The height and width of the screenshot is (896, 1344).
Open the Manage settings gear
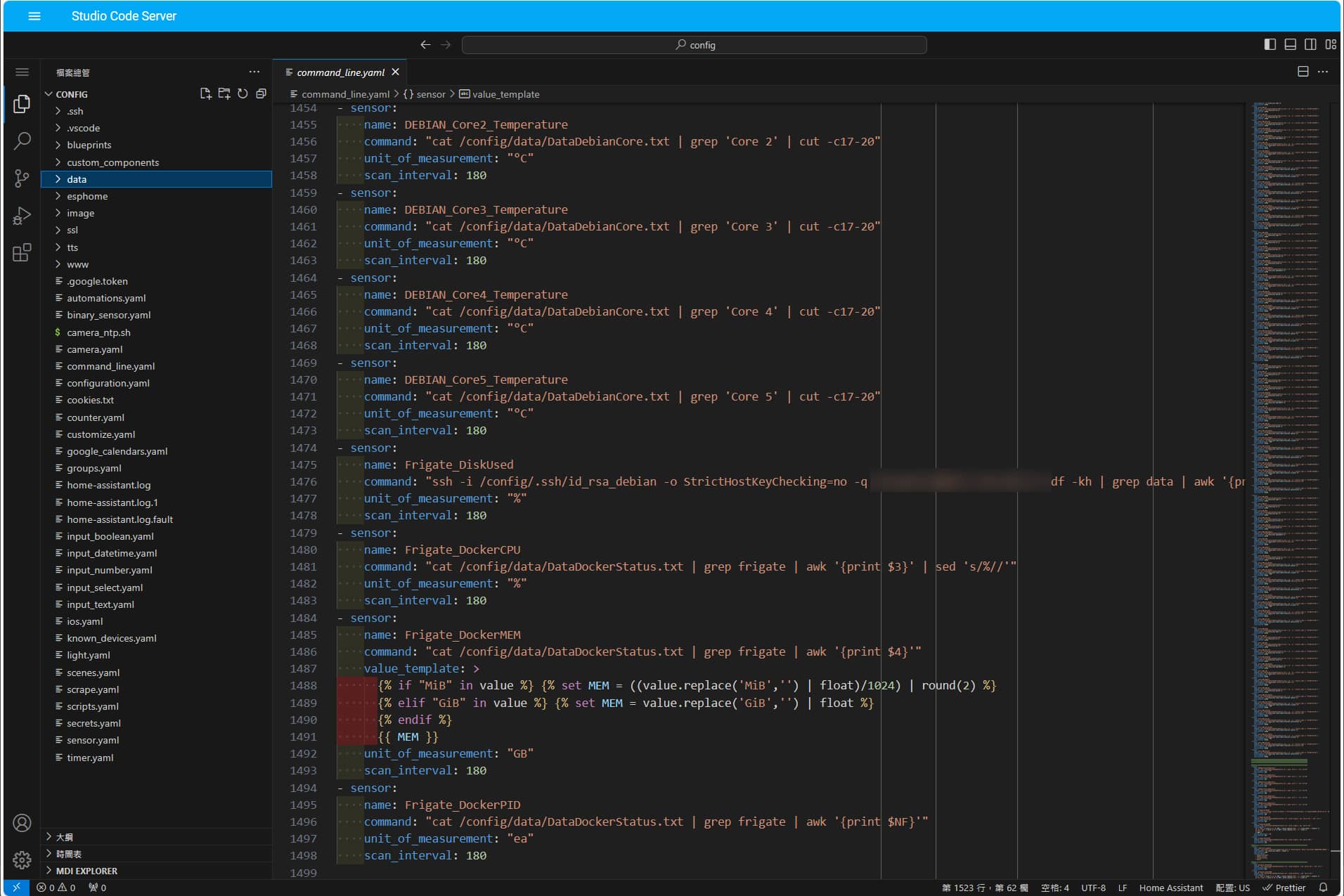pos(22,860)
